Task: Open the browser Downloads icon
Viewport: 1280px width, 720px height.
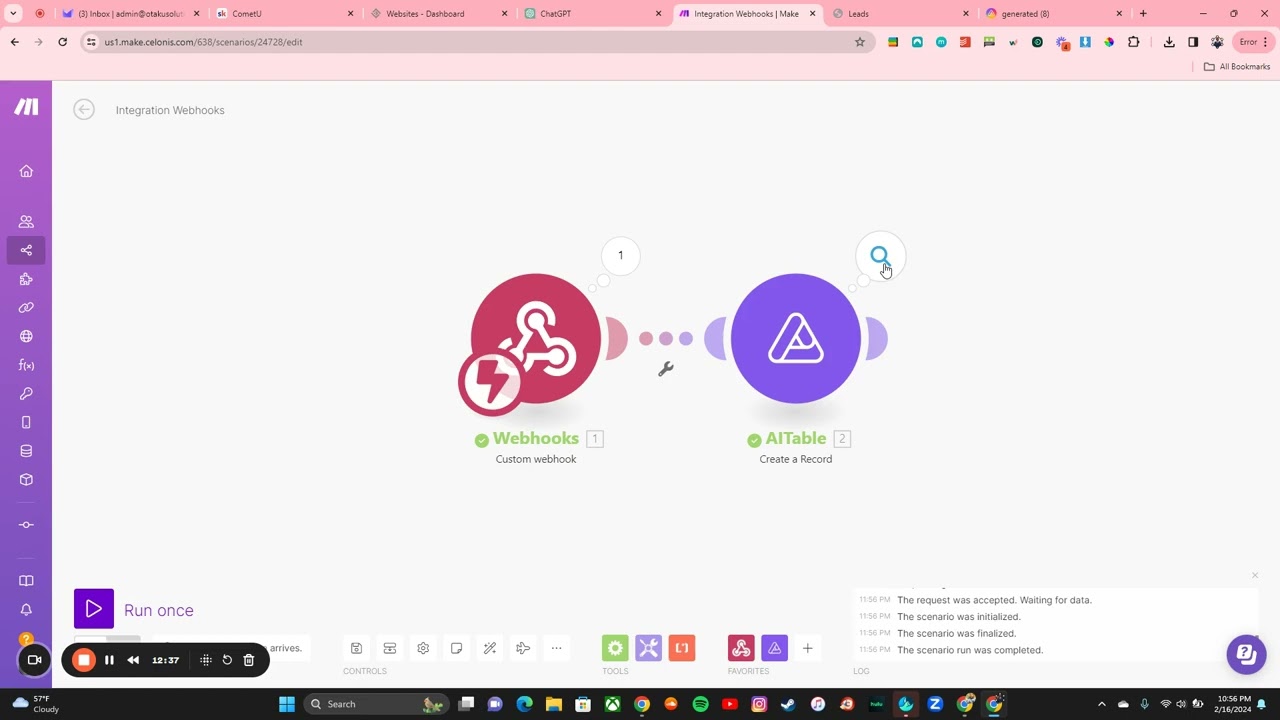Action: pos(1169,42)
